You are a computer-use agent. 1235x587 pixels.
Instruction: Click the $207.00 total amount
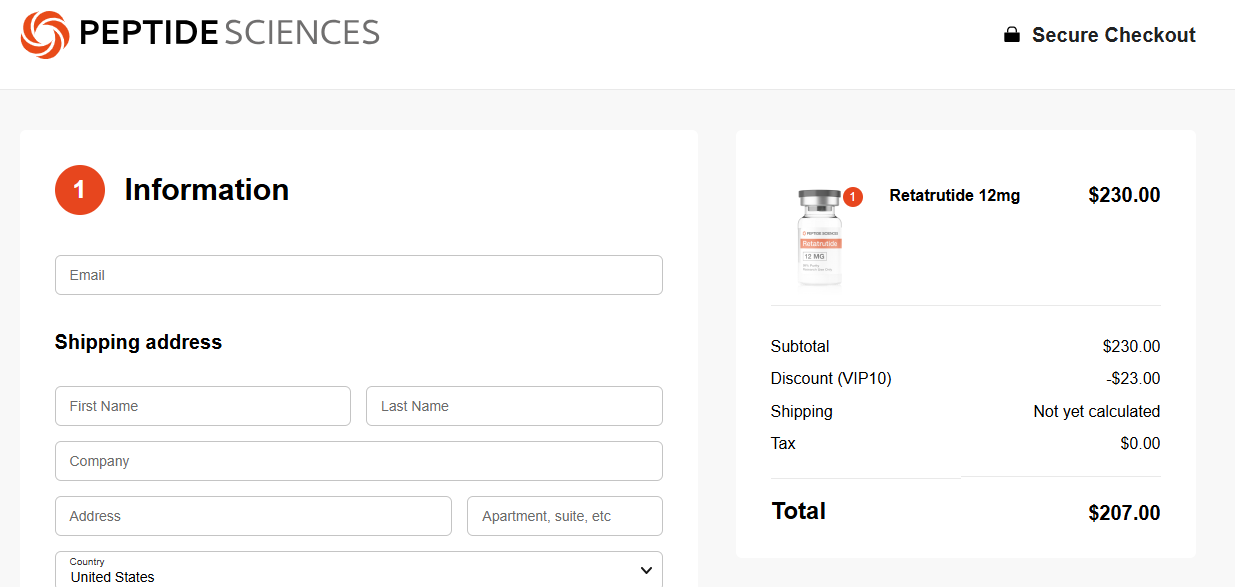pyautogui.click(x=1124, y=513)
